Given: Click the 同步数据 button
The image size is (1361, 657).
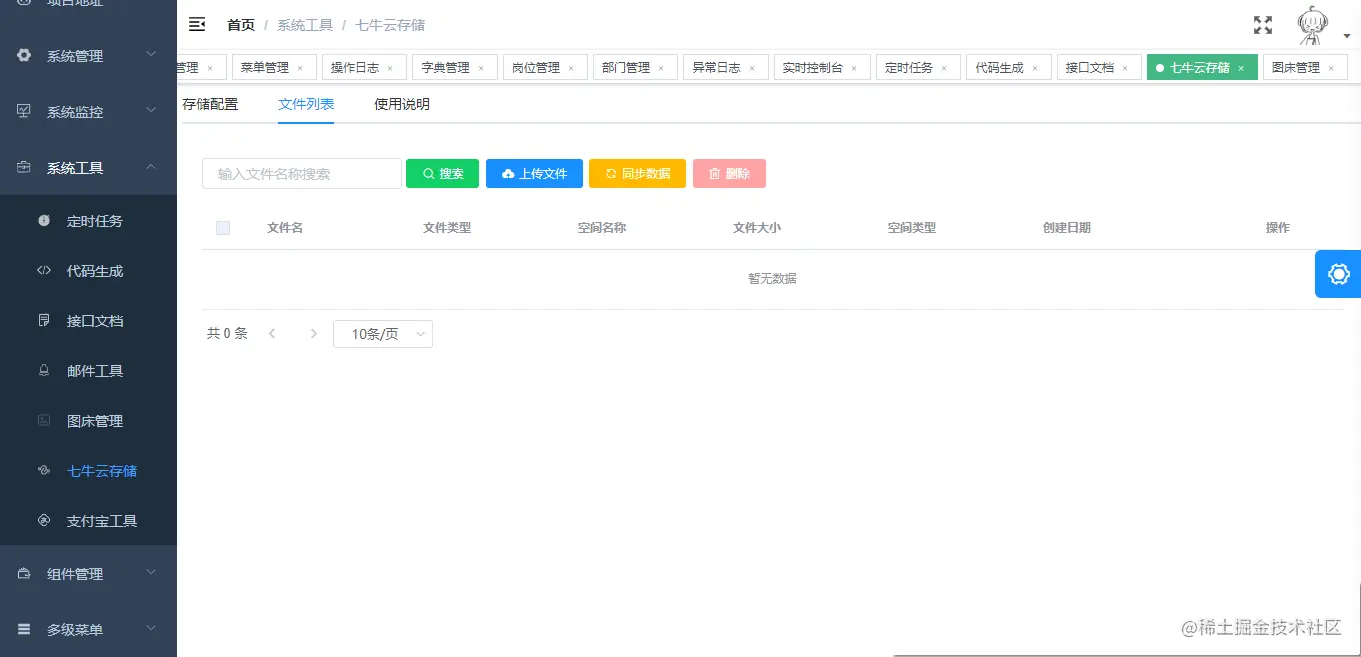Looking at the screenshot, I should (x=637, y=172).
